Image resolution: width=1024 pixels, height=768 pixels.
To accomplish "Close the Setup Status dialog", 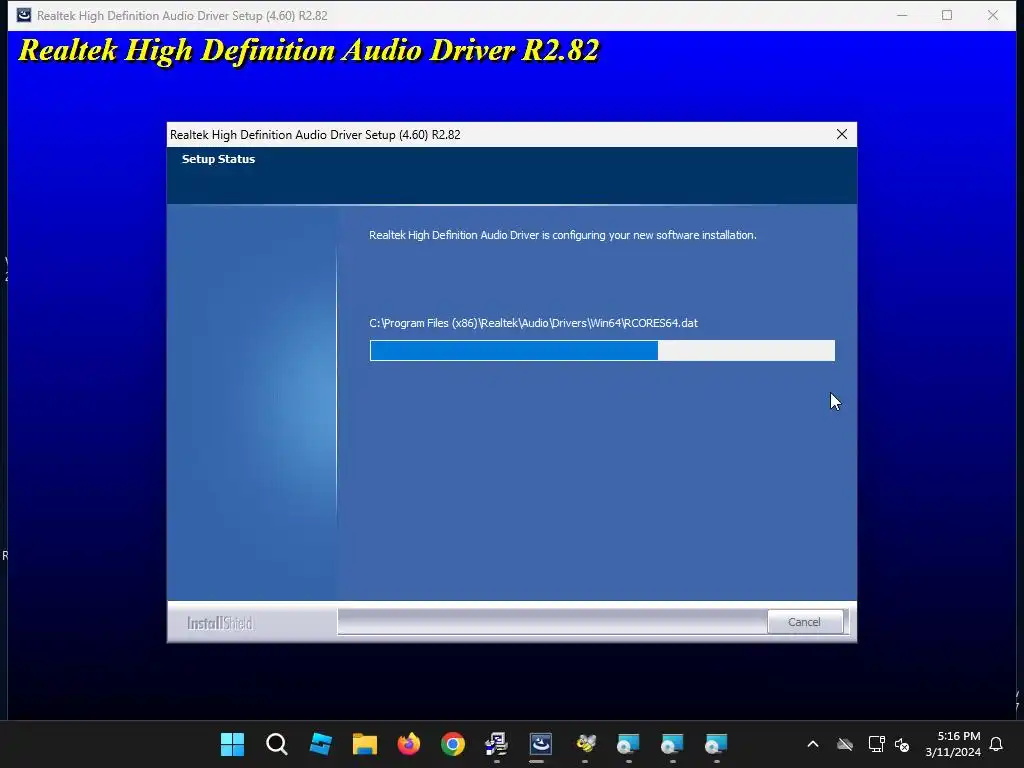I will click(842, 134).
